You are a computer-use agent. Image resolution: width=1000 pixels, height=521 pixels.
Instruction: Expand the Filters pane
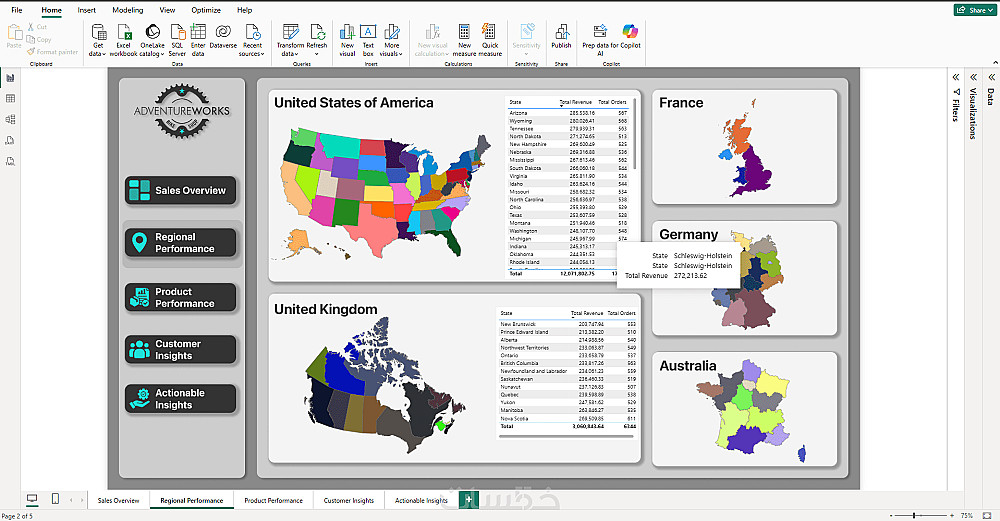[x=956, y=77]
